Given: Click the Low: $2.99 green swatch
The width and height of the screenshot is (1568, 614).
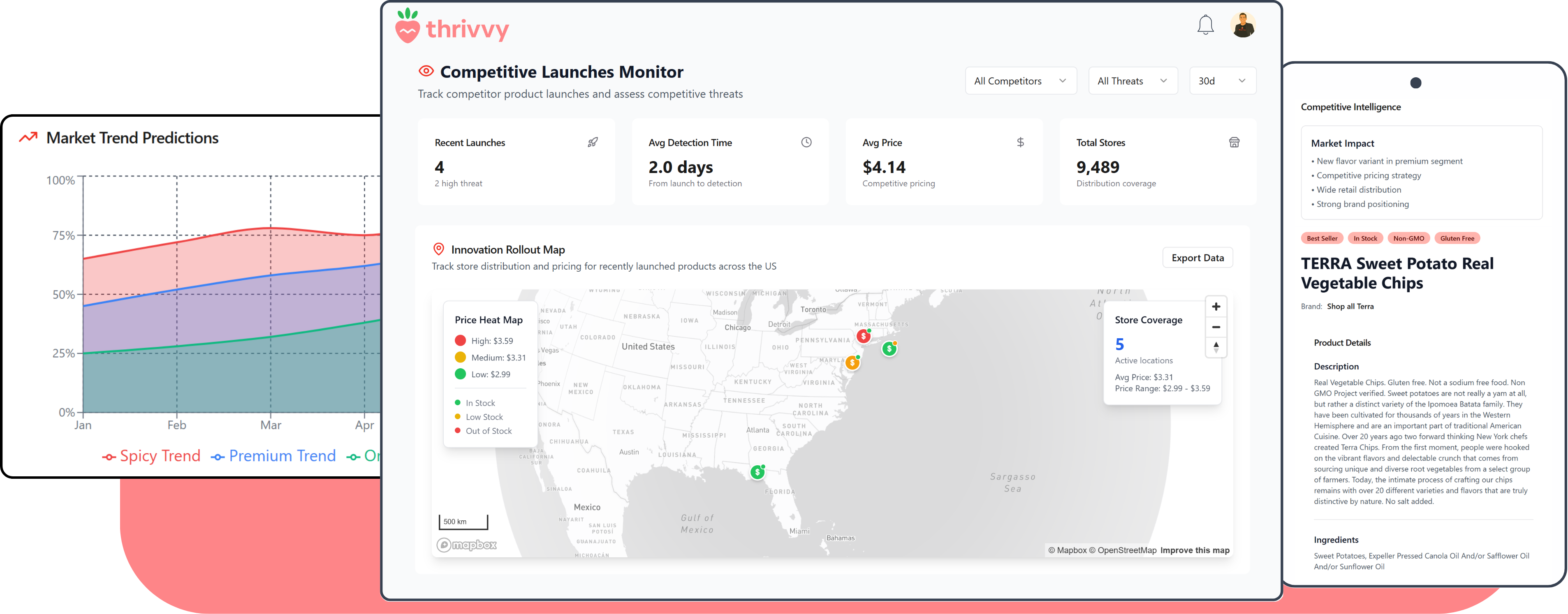Looking at the screenshot, I should point(460,374).
